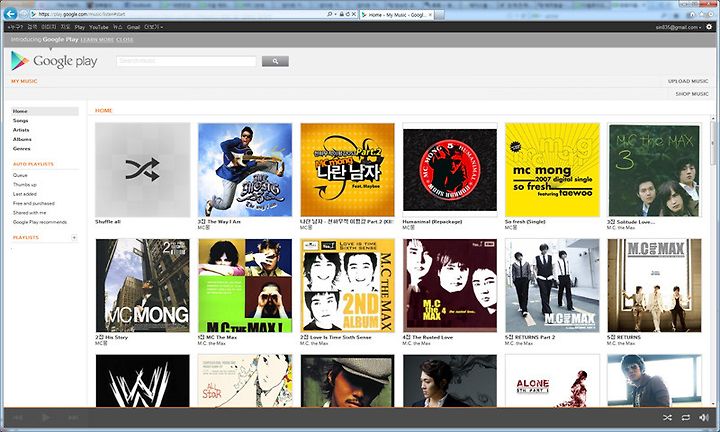
Task: Open the address bar search dropdown arrow
Action: (x=335, y=15)
